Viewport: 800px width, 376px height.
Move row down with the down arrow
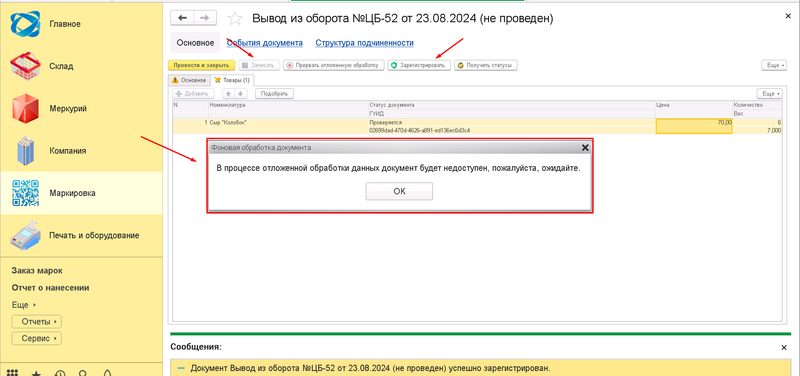240,94
